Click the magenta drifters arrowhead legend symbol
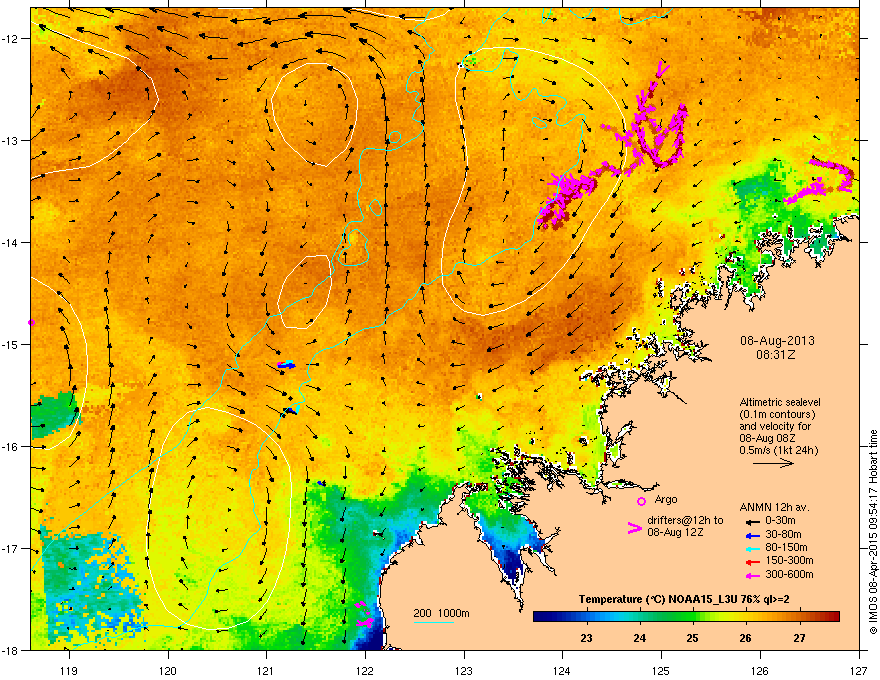This screenshot has width=880, height=680. tap(635, 528)
